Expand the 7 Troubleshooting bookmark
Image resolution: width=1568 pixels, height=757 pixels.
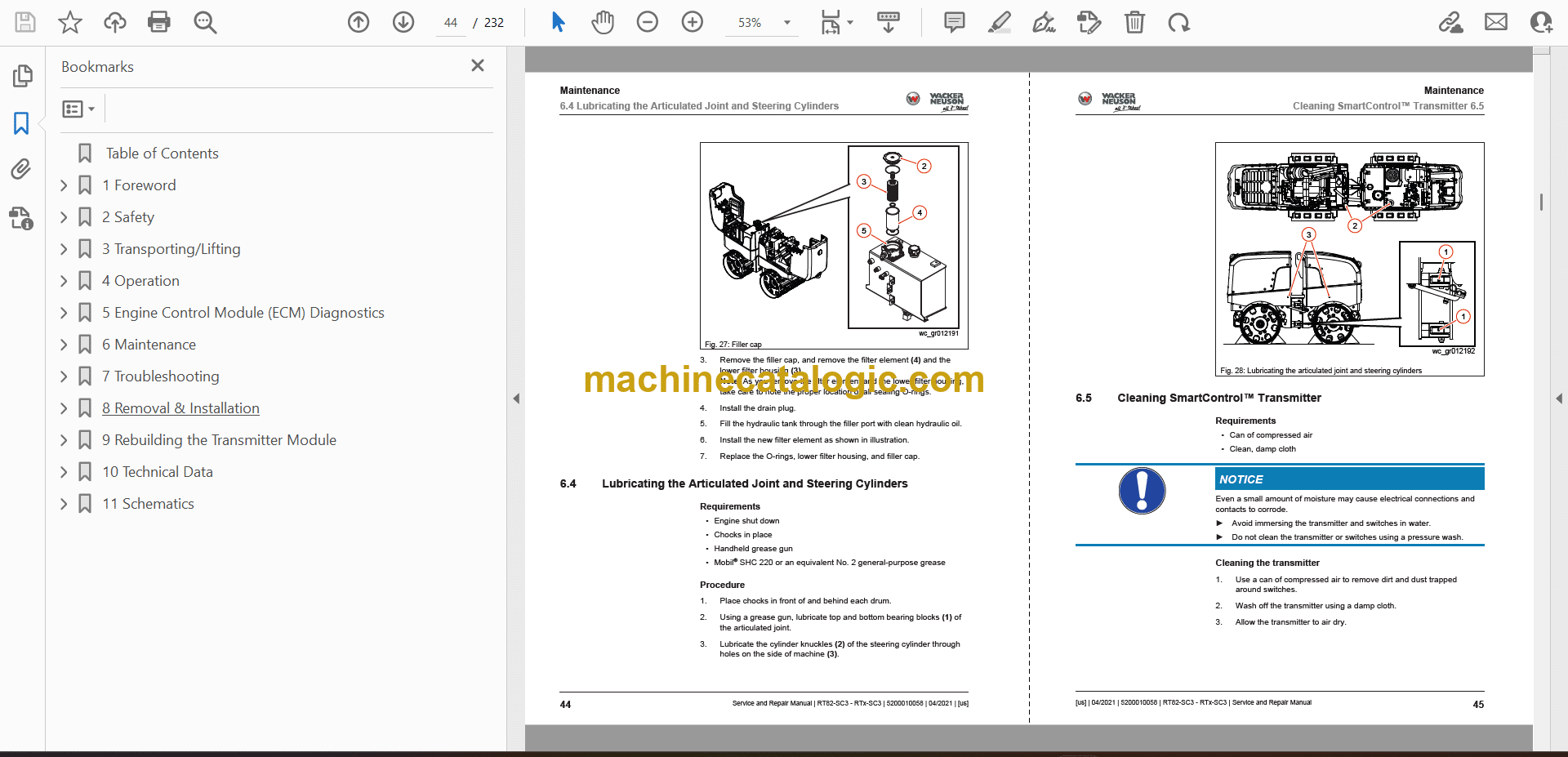pyautogui.click(x=64, y=376)
